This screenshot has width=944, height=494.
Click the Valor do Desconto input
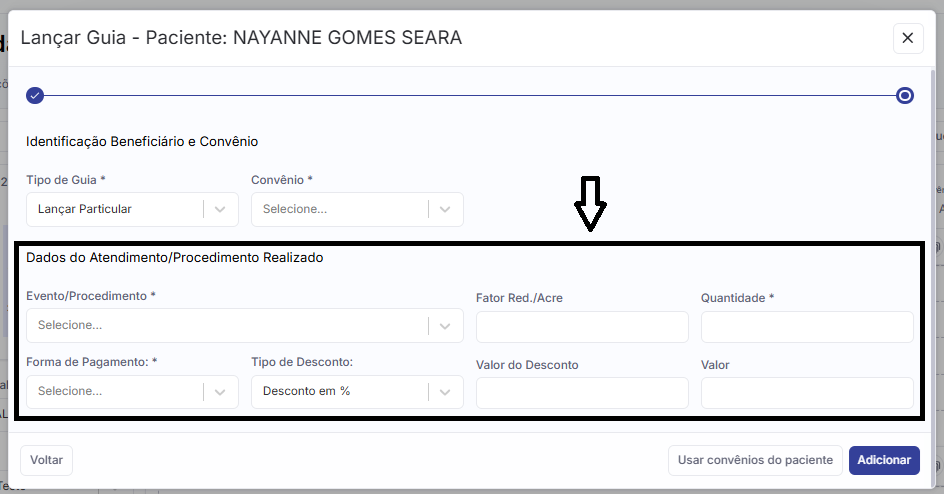(x=582, y=393)
